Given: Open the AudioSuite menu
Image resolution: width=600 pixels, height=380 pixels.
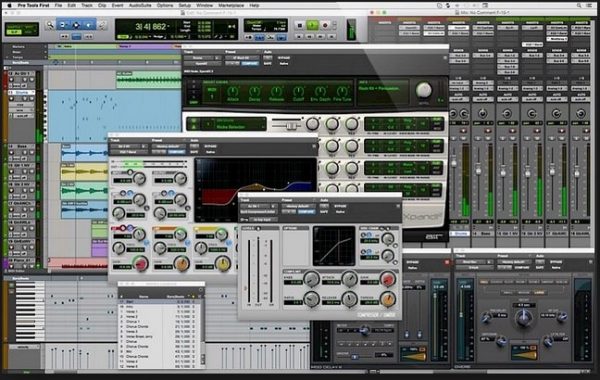Looking at the screenshot, I should 140,5.
